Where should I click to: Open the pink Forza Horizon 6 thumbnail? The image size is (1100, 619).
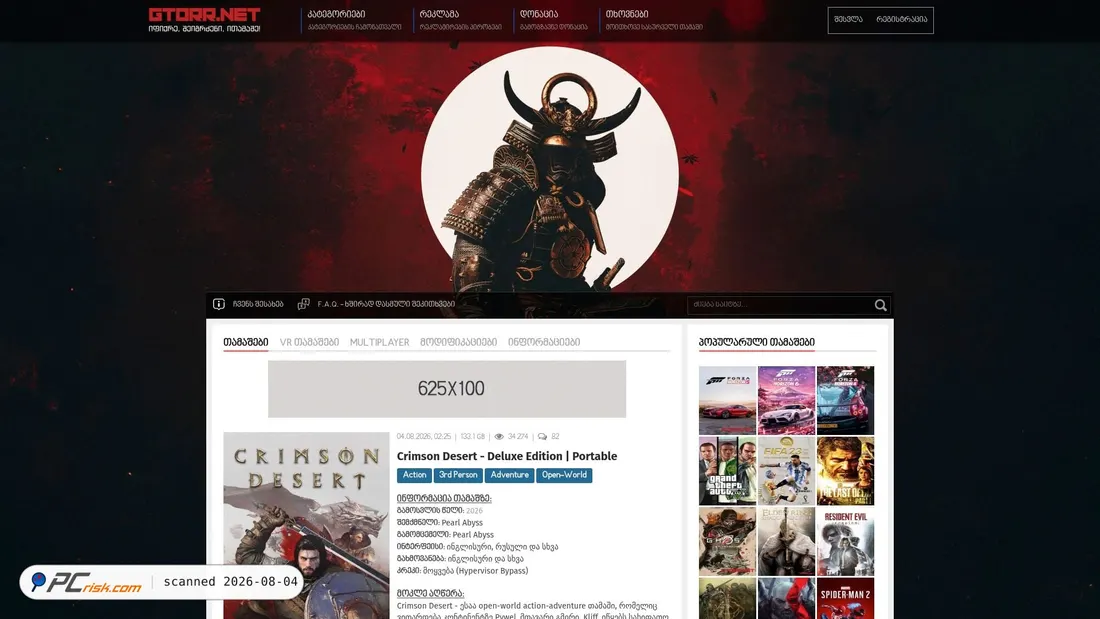tap(786, 400)
